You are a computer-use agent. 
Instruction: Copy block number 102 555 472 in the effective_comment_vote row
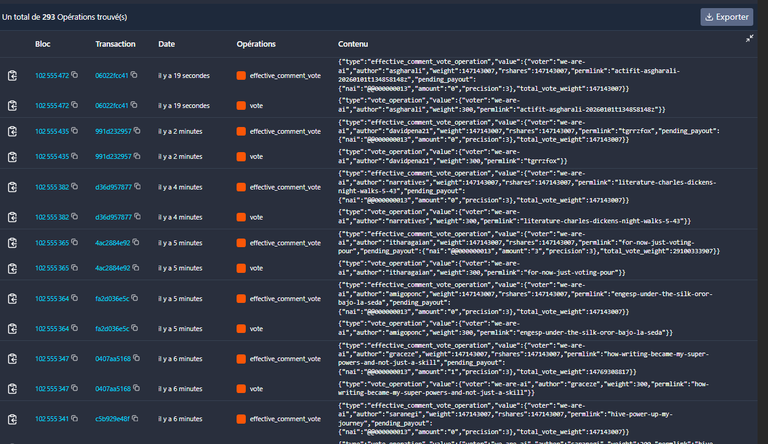point(74,76)
